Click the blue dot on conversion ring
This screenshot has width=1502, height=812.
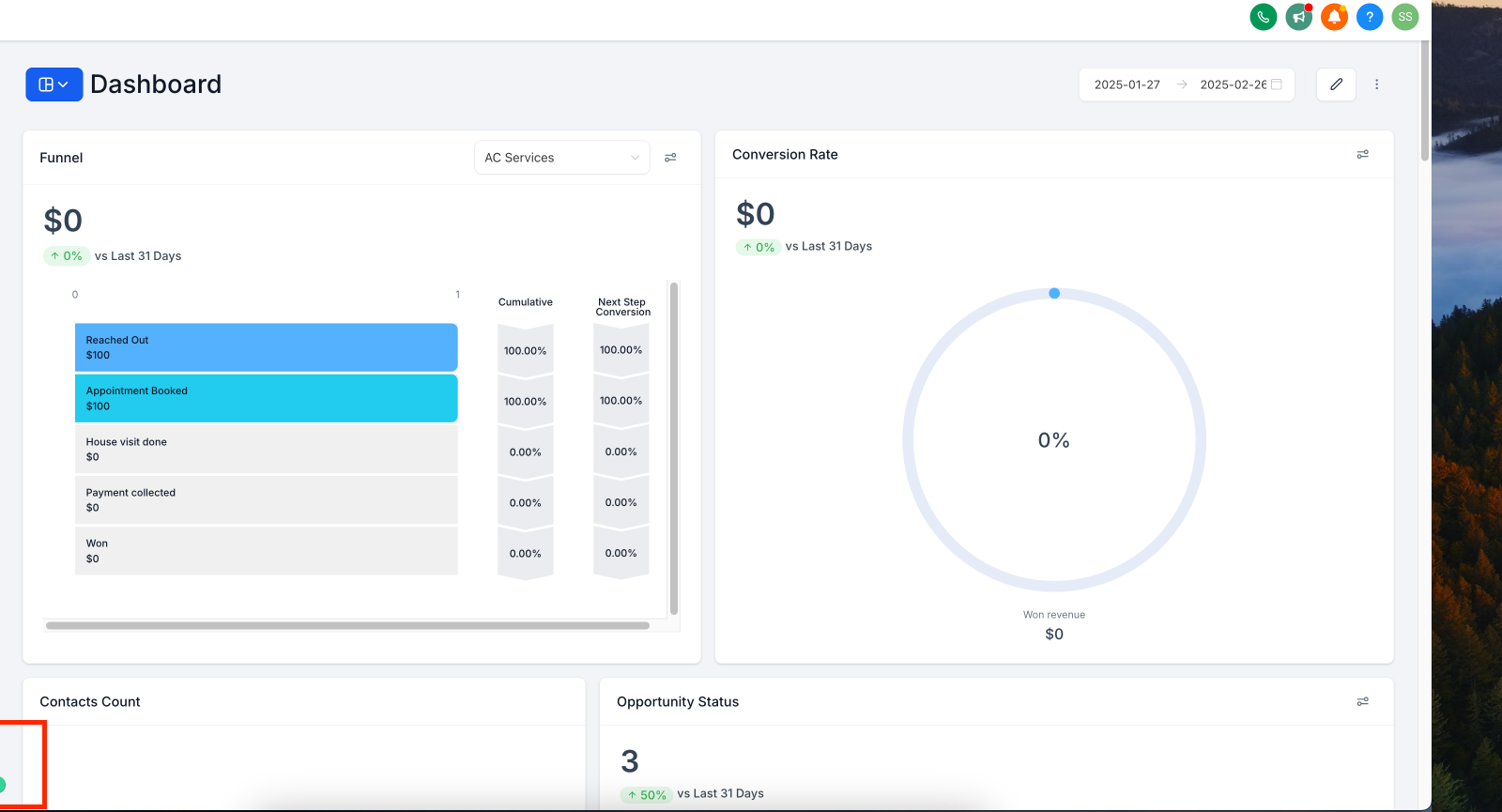pos(1054,294)
